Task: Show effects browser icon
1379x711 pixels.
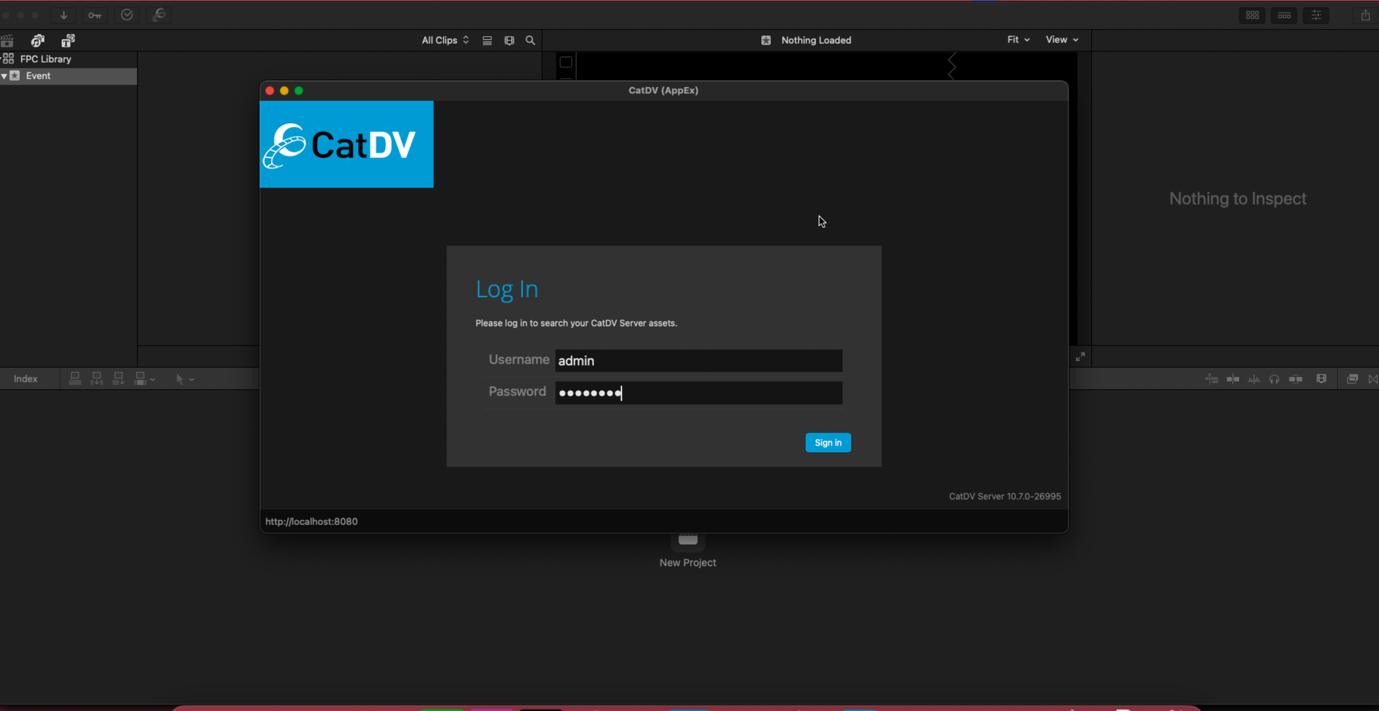Action: (1352, 379)
